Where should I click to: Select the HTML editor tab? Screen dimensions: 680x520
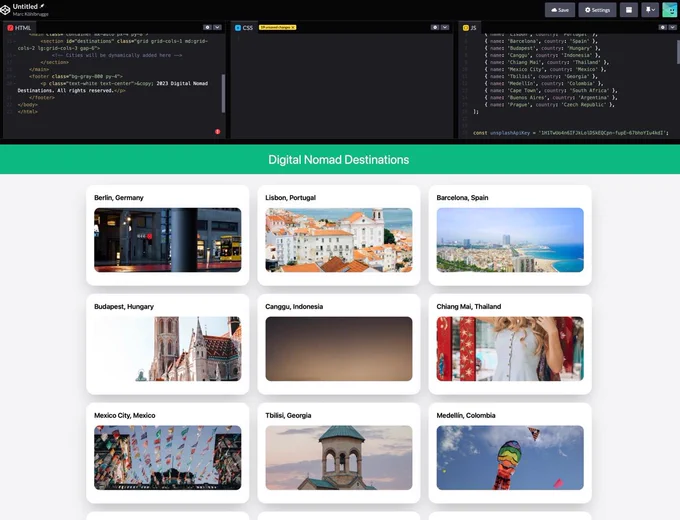tap(19, 28)
